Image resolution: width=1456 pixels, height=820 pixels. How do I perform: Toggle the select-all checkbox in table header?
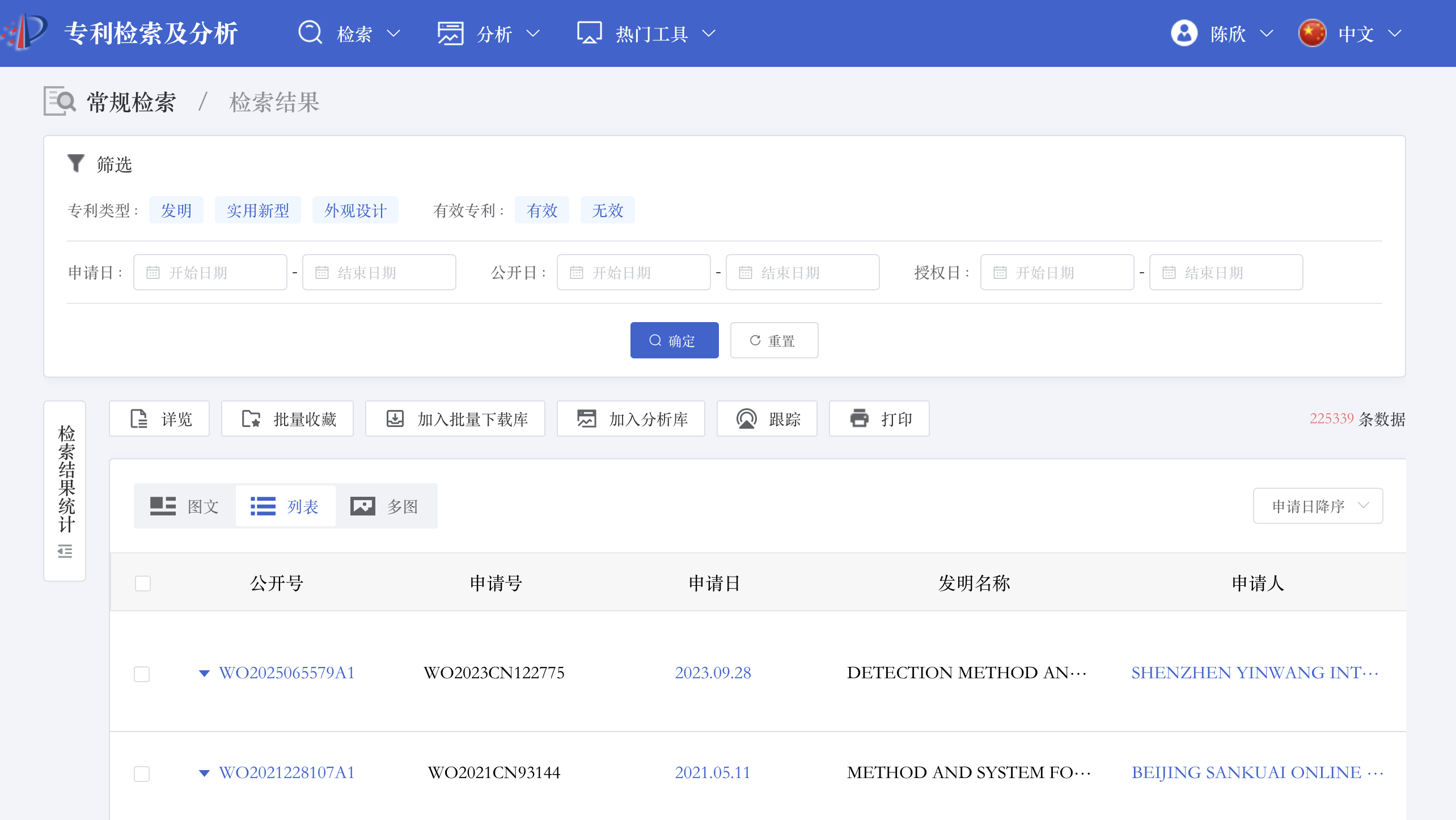tap(143, 584)
